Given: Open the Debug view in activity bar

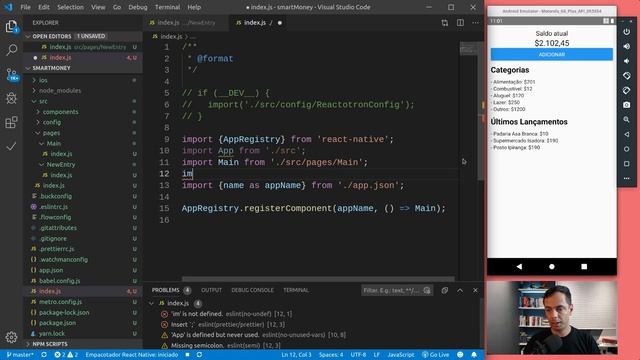Looking at the screenshot, I should pyautogui.click(x=11, y=98).
